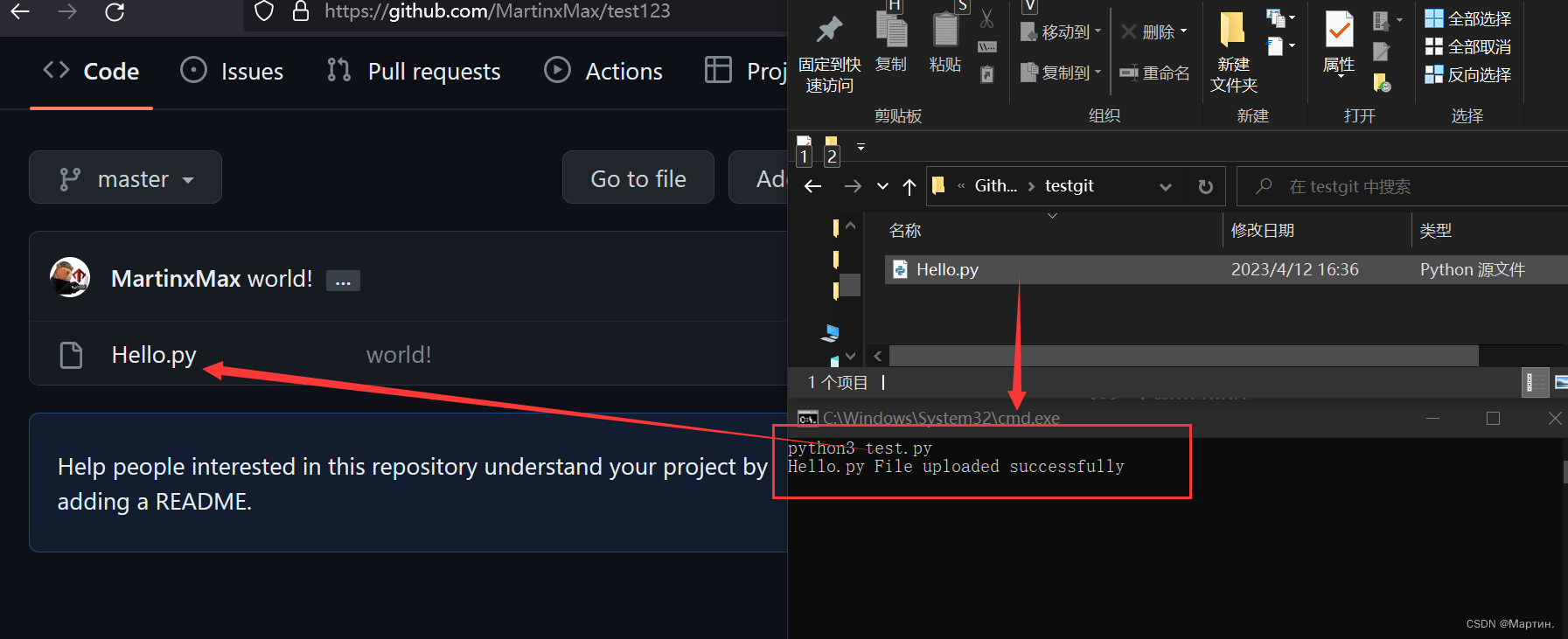
Task: Click the date 2023/4/12 16:36 cell
Action: point(1294,269)
